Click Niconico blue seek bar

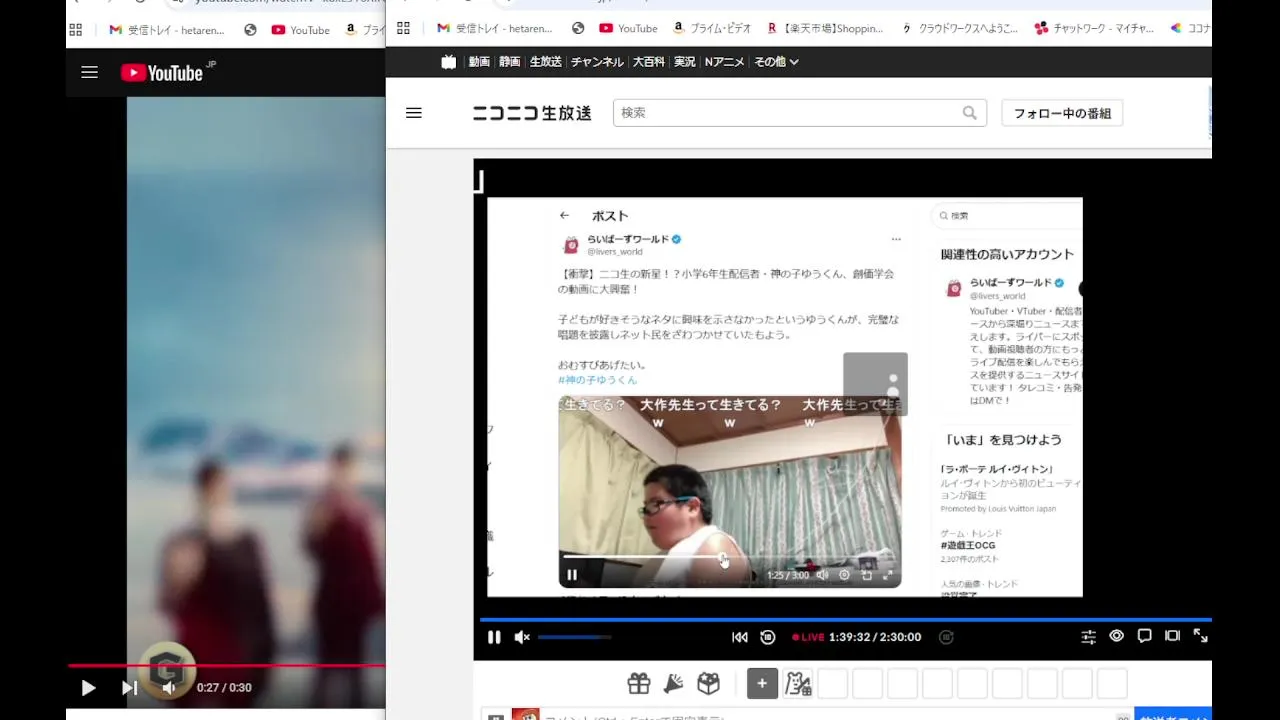(x=845, y=620)
